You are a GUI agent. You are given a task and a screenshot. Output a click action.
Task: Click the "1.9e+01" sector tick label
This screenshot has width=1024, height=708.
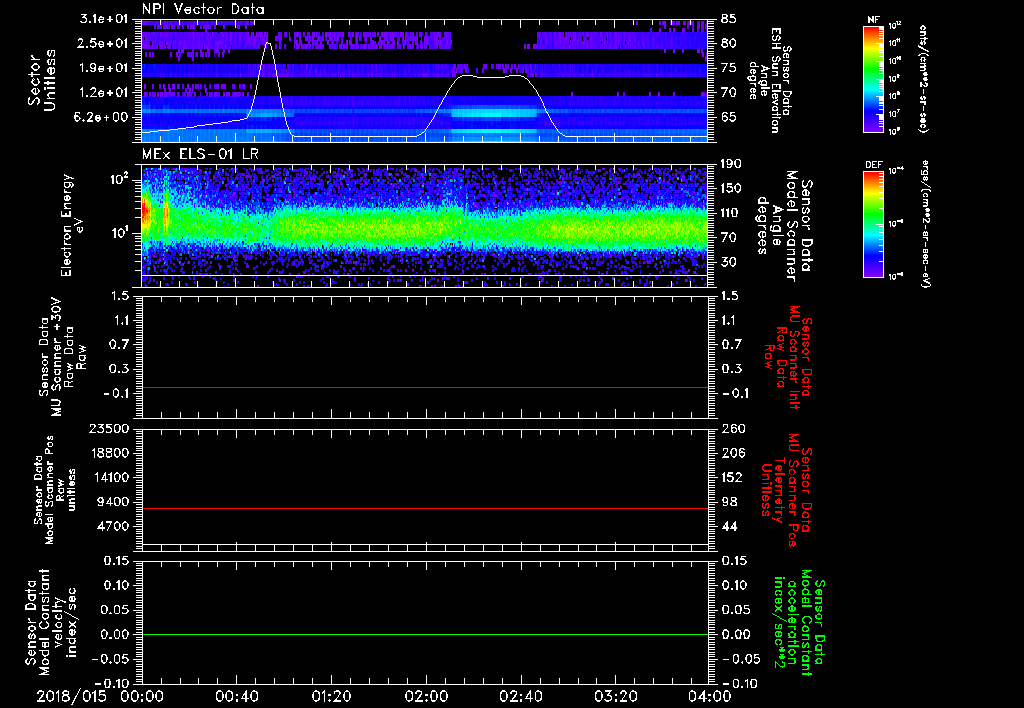104,68
